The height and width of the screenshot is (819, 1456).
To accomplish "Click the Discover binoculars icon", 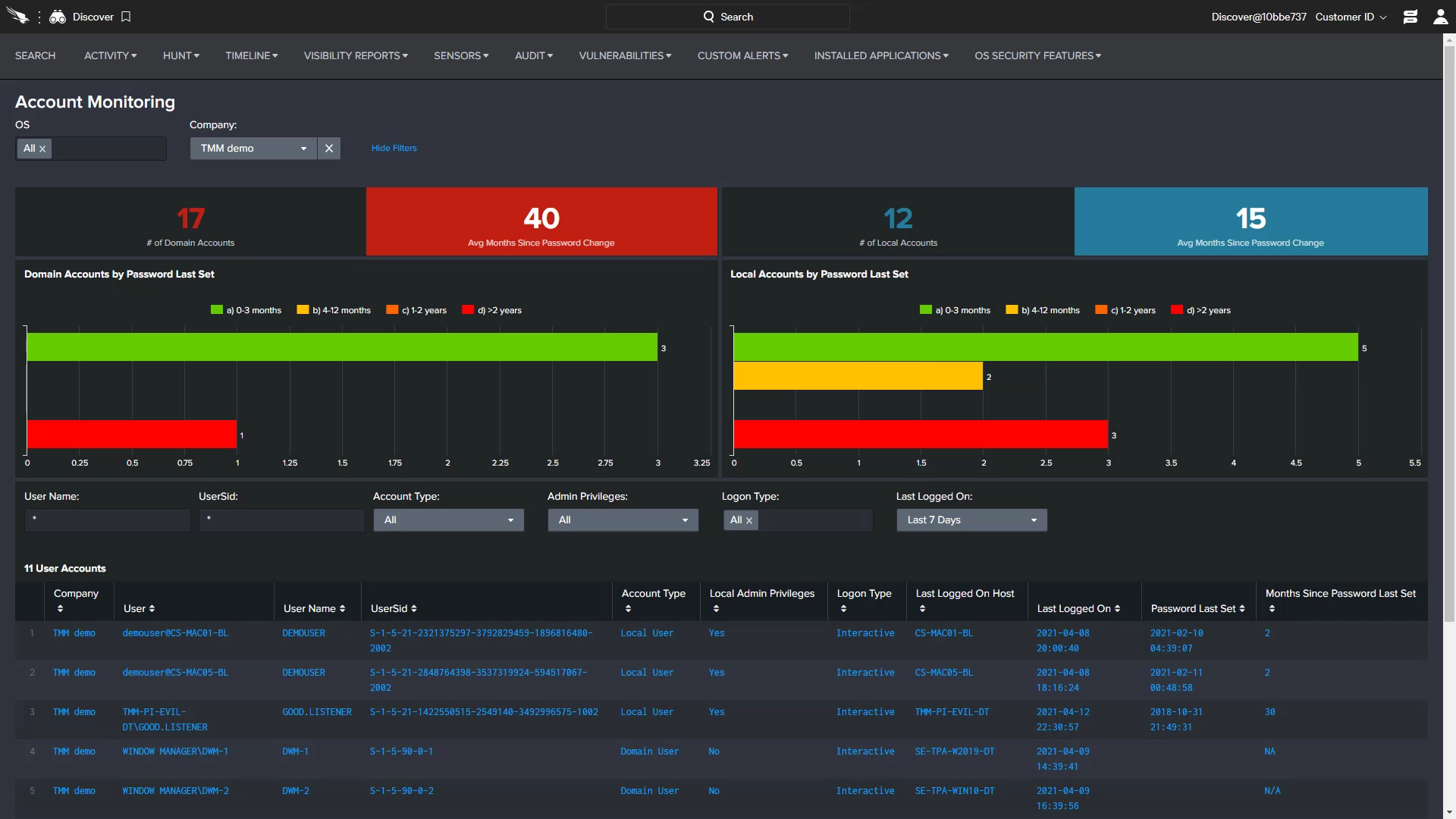I will click(58, 17).
